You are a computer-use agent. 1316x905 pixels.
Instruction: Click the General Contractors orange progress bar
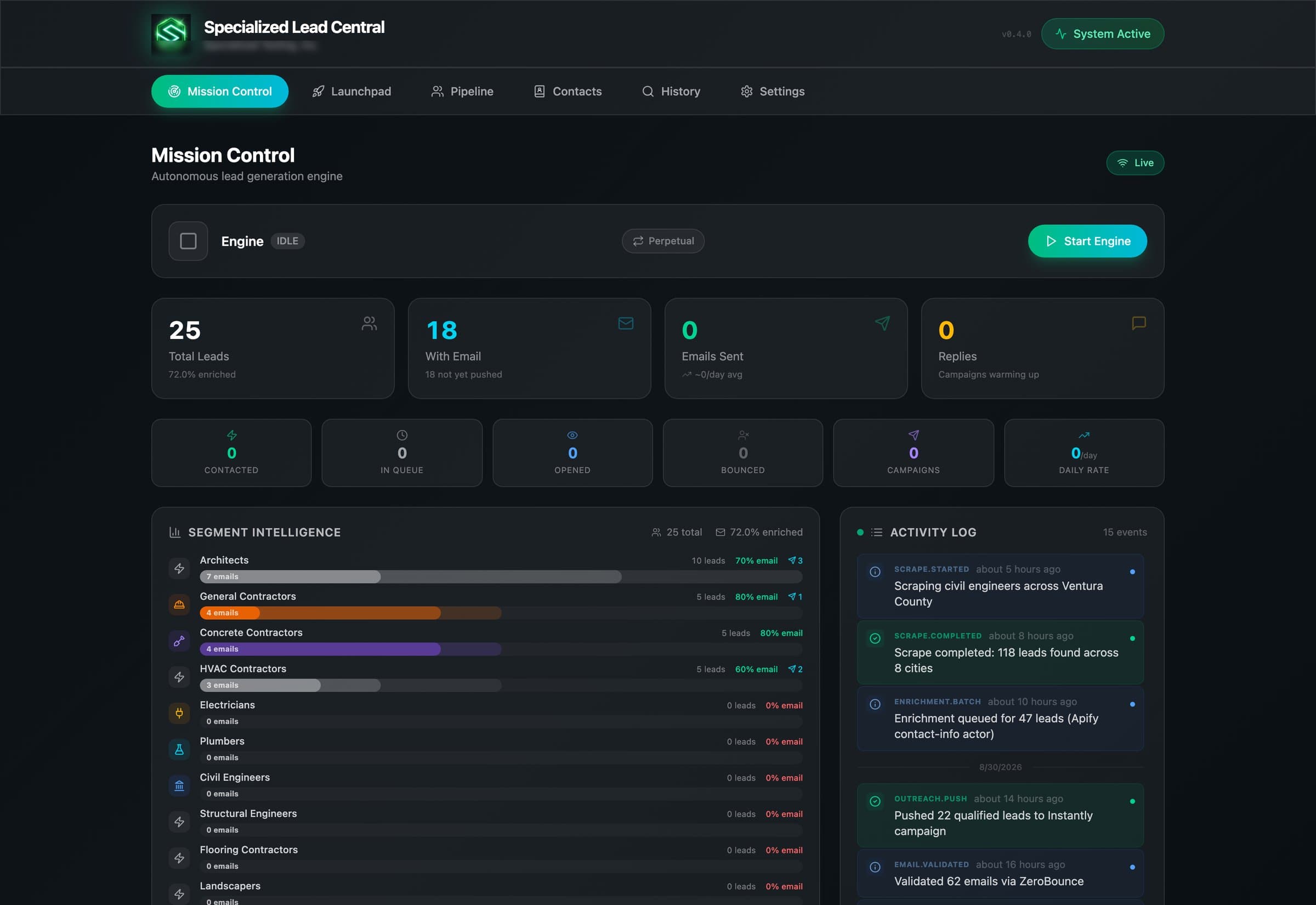point(501,613)
